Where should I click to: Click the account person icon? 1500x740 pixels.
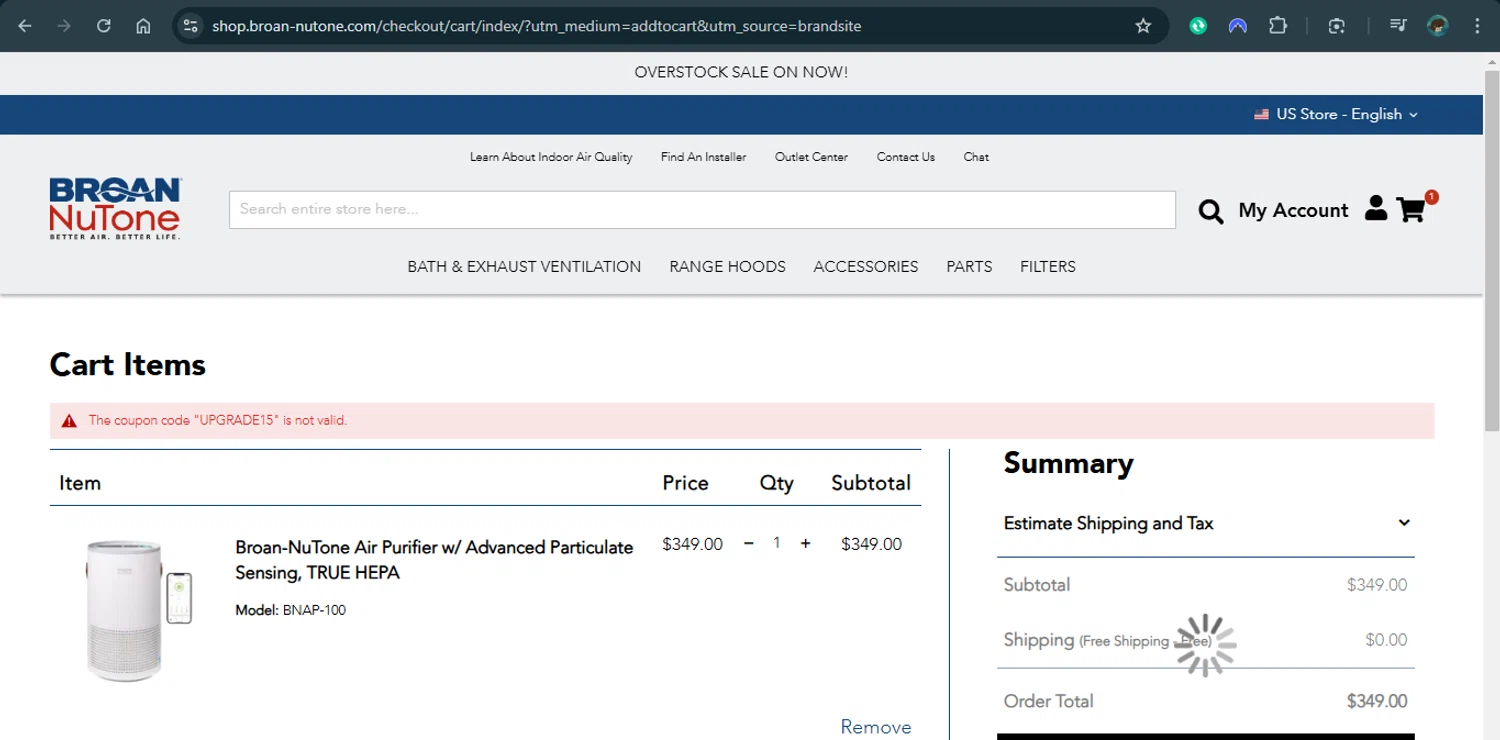point(1376,208)
